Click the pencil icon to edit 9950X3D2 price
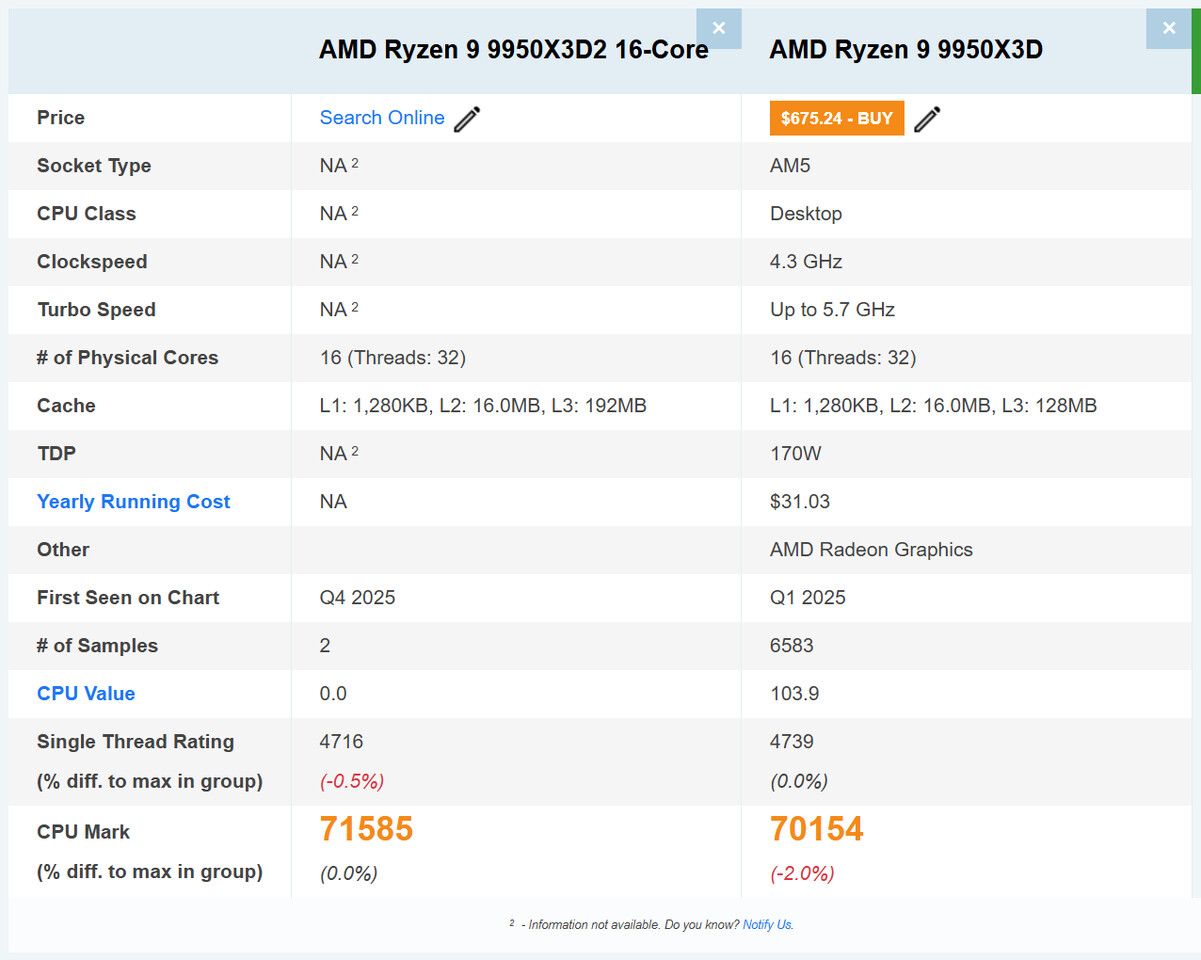 [466, 119]
